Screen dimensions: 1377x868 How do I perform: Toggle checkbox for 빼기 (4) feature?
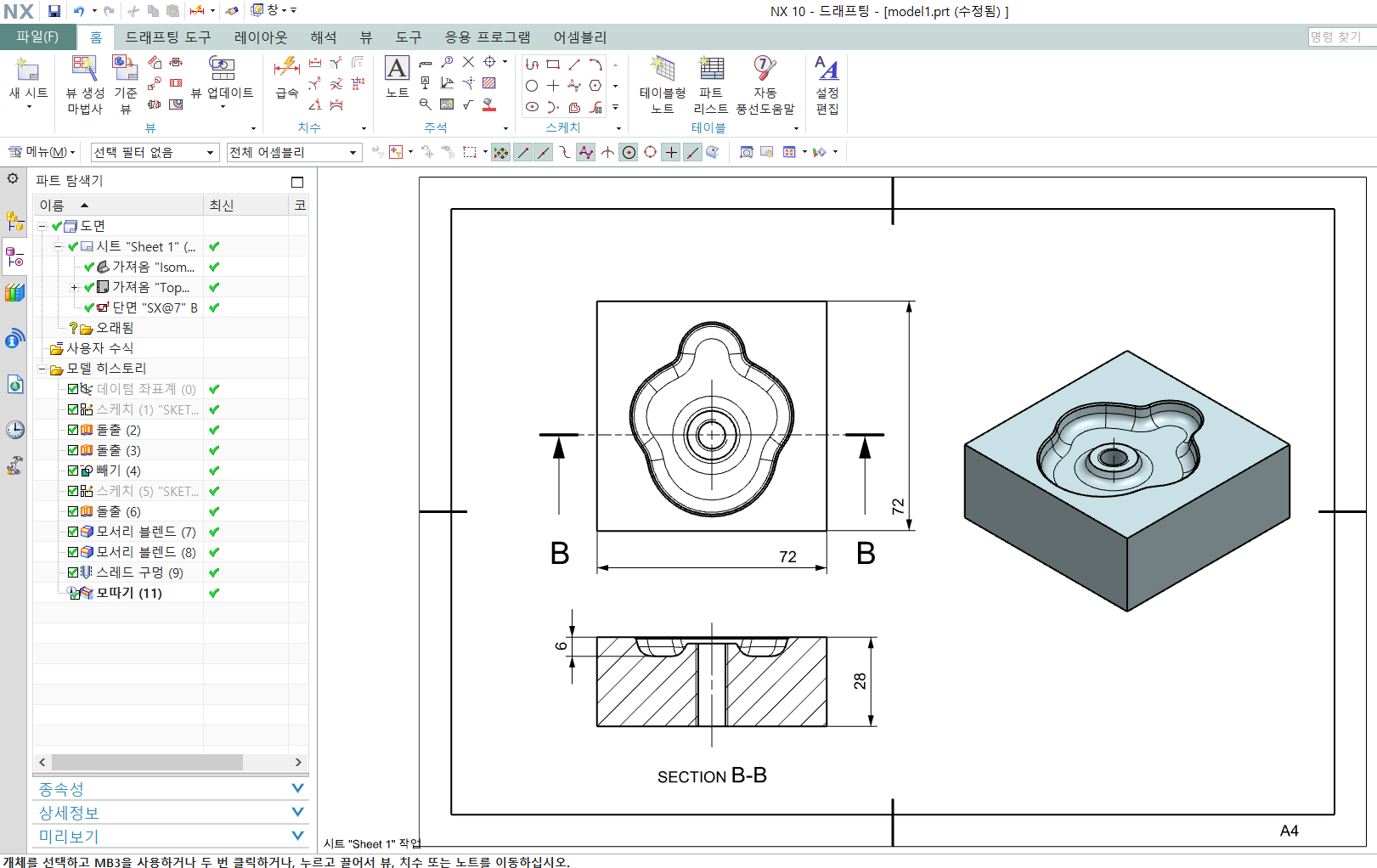pos(73,471)
